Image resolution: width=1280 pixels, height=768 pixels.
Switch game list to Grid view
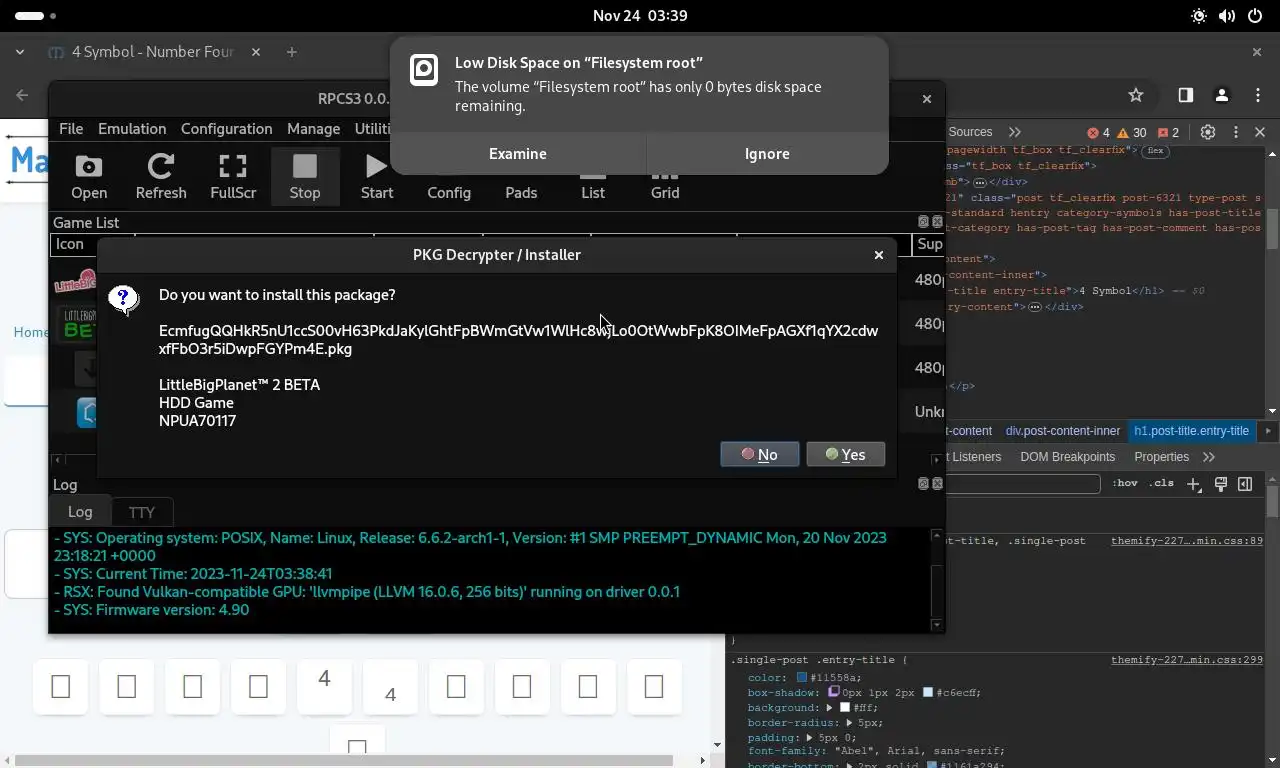coord(665,192)
